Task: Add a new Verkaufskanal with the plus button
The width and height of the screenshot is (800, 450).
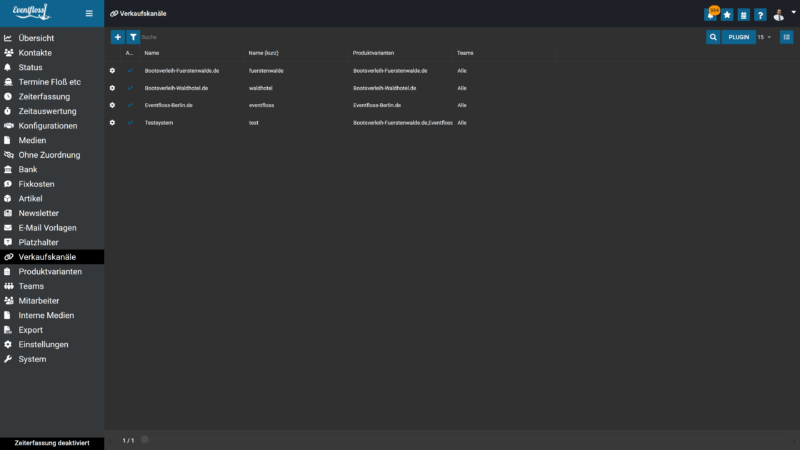Action: click(x=117, y=37)
